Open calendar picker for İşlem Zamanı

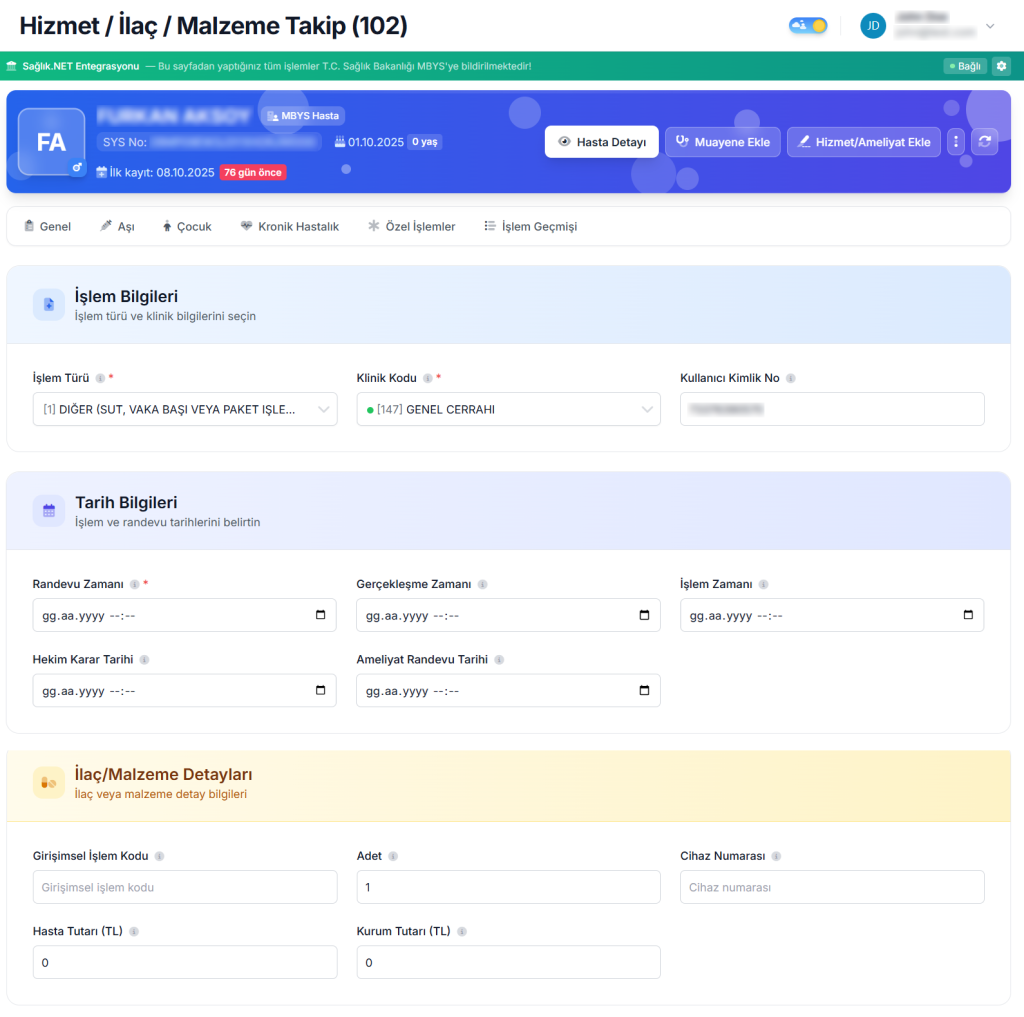point(968,615)
